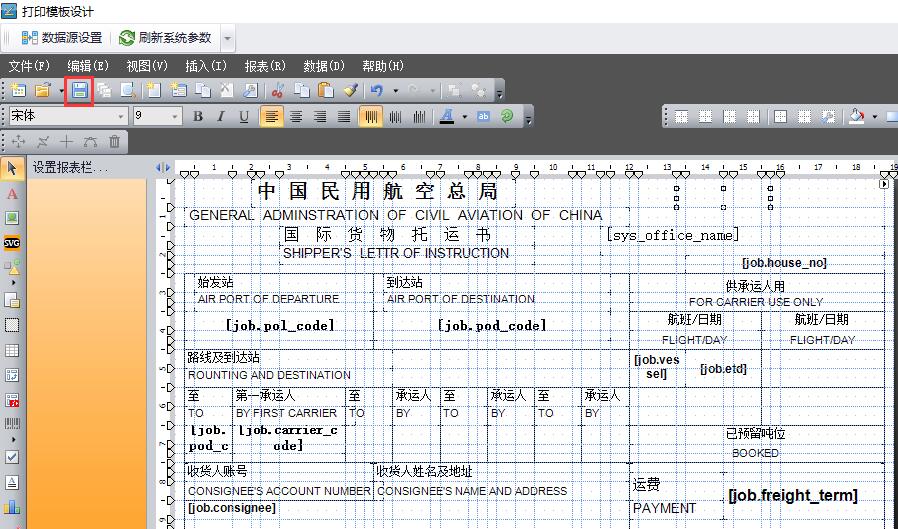Select the picture object tool
Image resolution: width=898 pixels, height=529 pixels.
coord(12,218)
